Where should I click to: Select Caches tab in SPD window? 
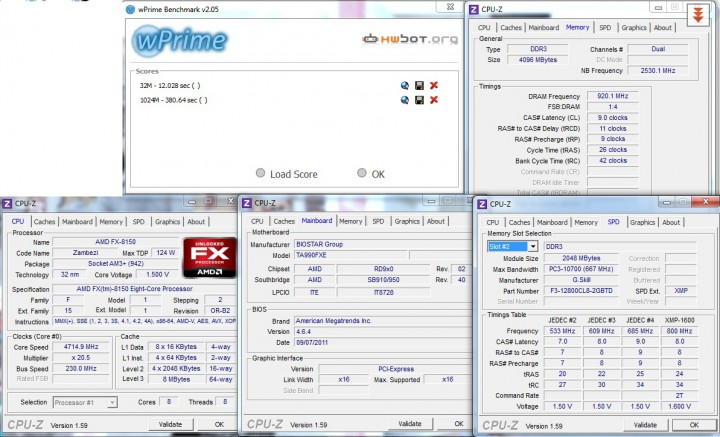point(519,222)
